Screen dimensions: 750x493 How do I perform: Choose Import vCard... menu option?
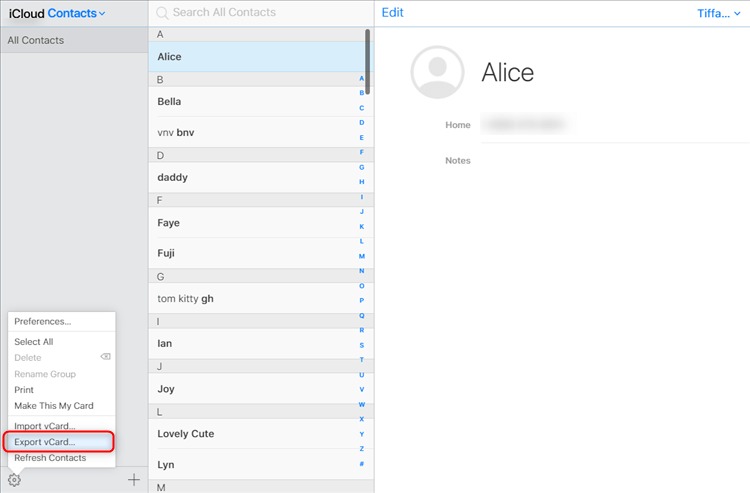point(44,426)
